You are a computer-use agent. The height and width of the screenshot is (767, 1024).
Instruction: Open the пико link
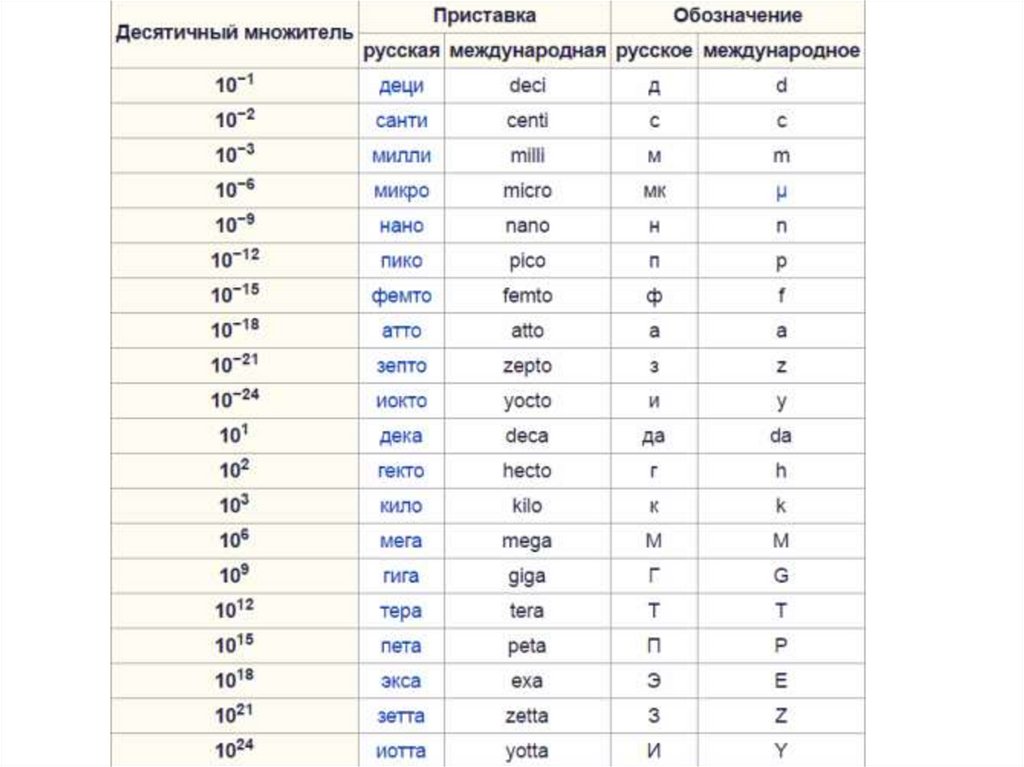[x=400, y=261]
